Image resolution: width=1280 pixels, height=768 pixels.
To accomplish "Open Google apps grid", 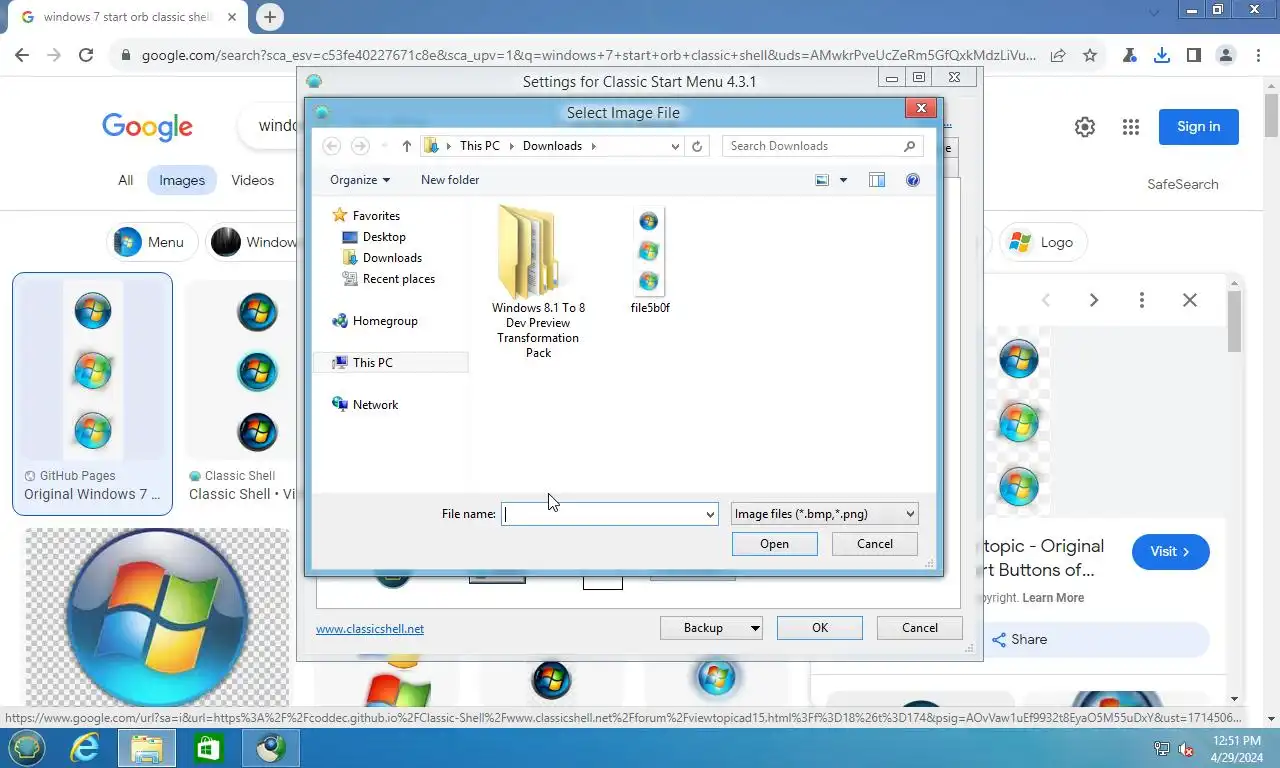I will (x=1131, y=127).
